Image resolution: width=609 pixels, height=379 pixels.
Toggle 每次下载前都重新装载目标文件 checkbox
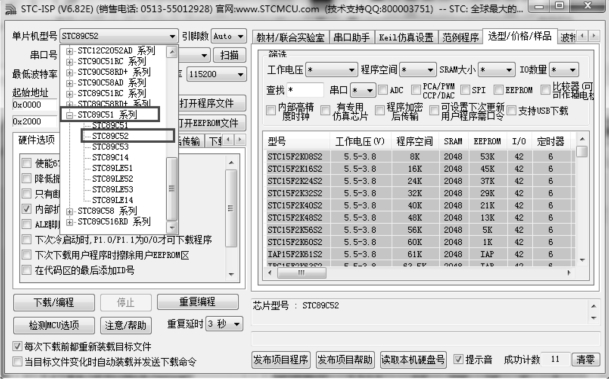coord(17,346)
